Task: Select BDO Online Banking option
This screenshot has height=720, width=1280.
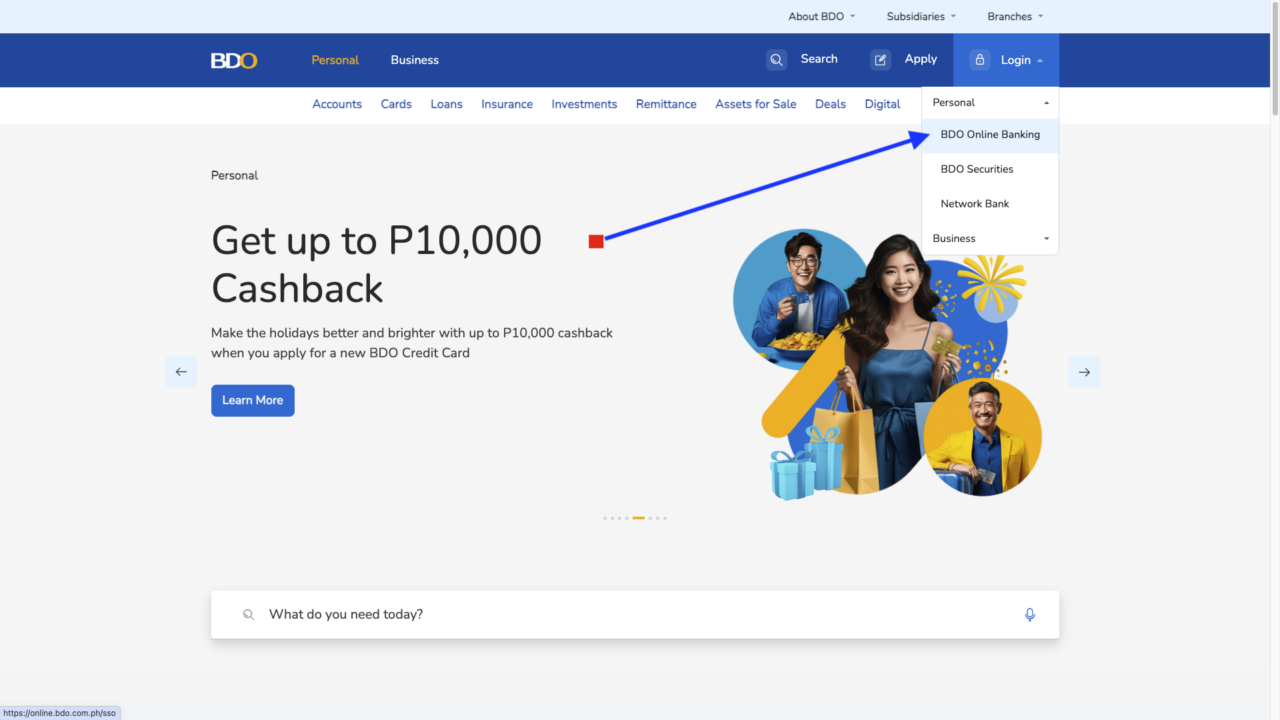Action: (x=990, y=135)
